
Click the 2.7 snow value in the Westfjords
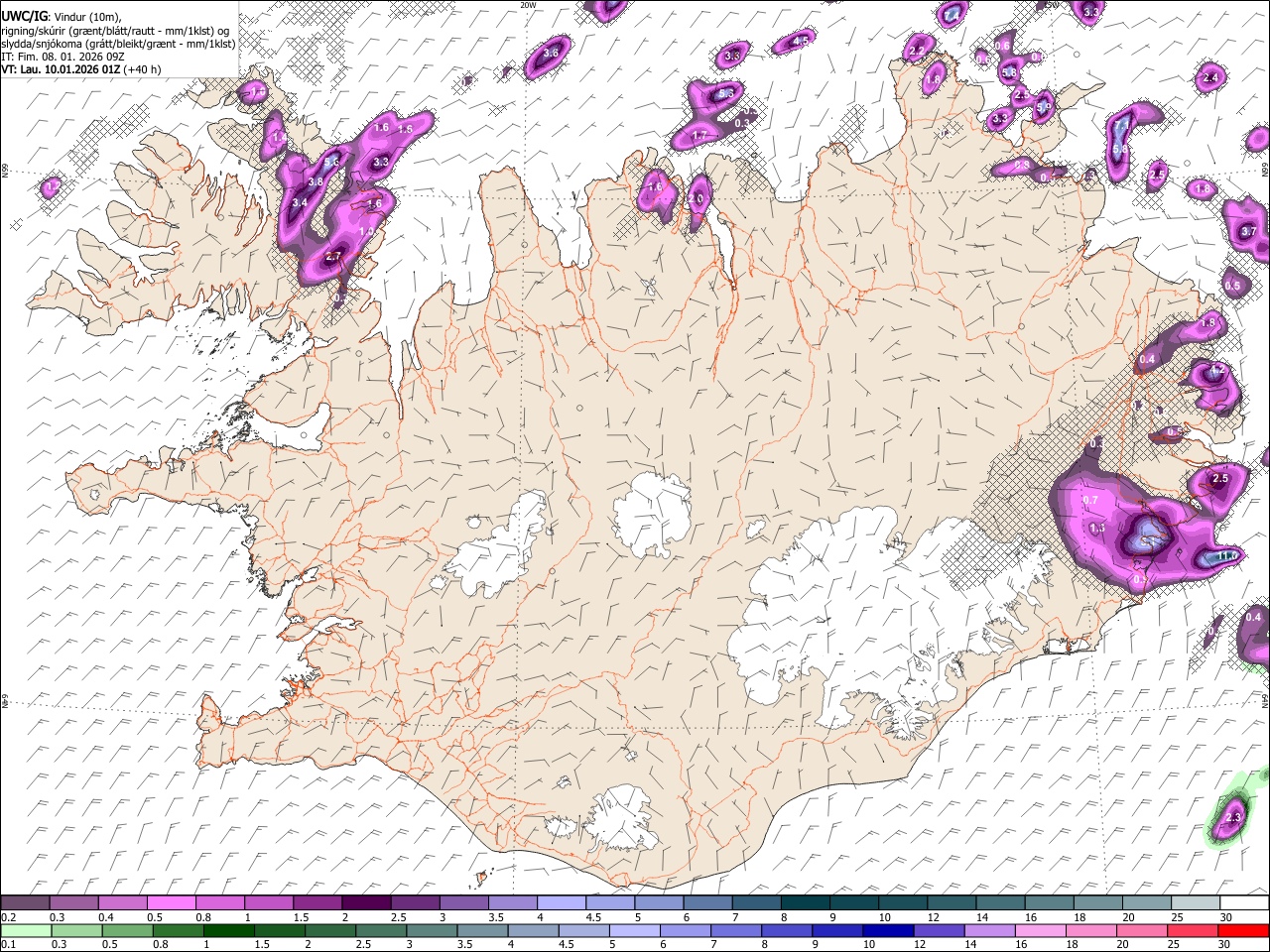pyautogui.click(x=333, y=257)
